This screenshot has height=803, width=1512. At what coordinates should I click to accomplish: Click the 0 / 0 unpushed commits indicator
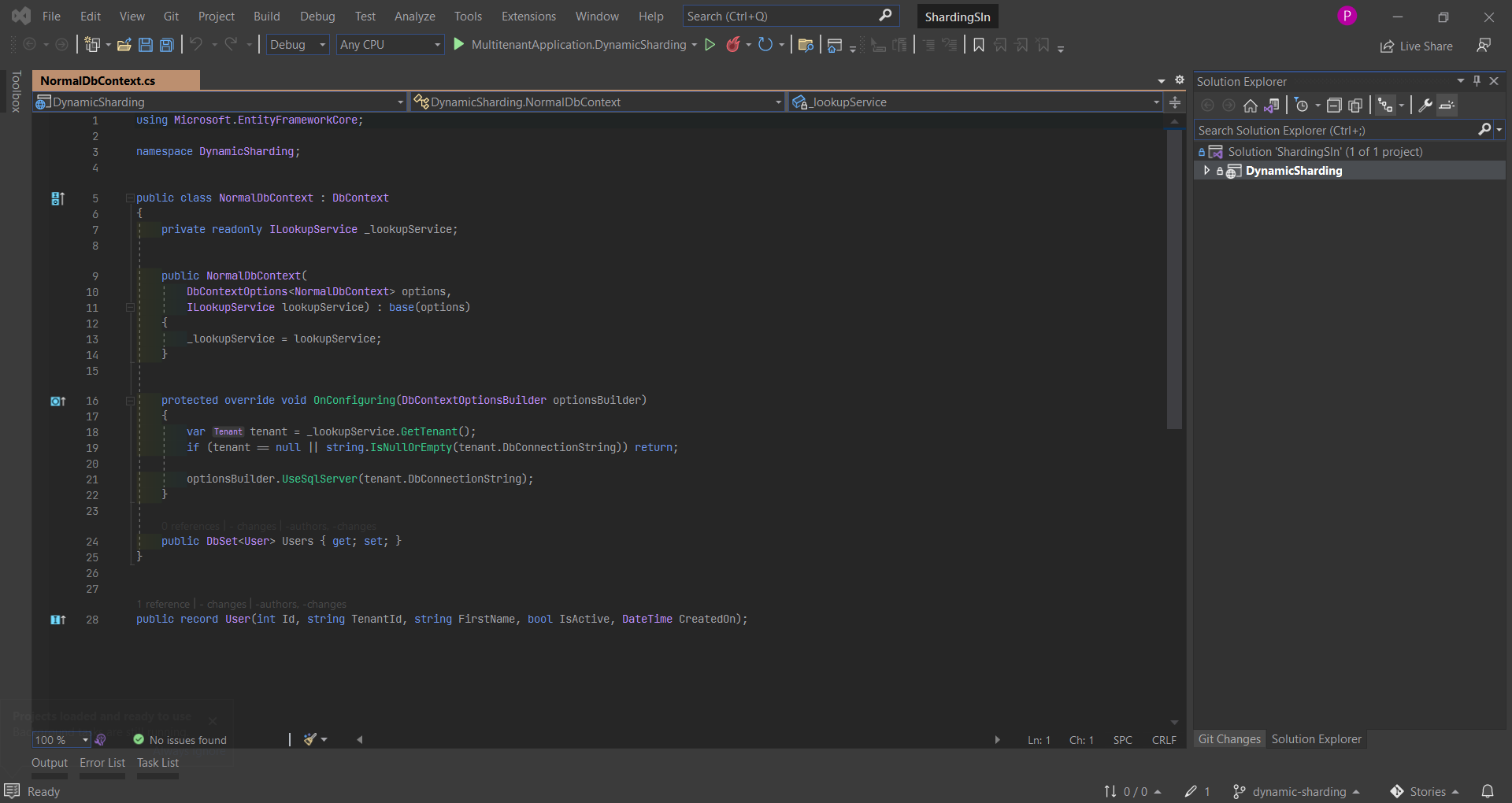pyautogui.click(x=1132, y=791)
